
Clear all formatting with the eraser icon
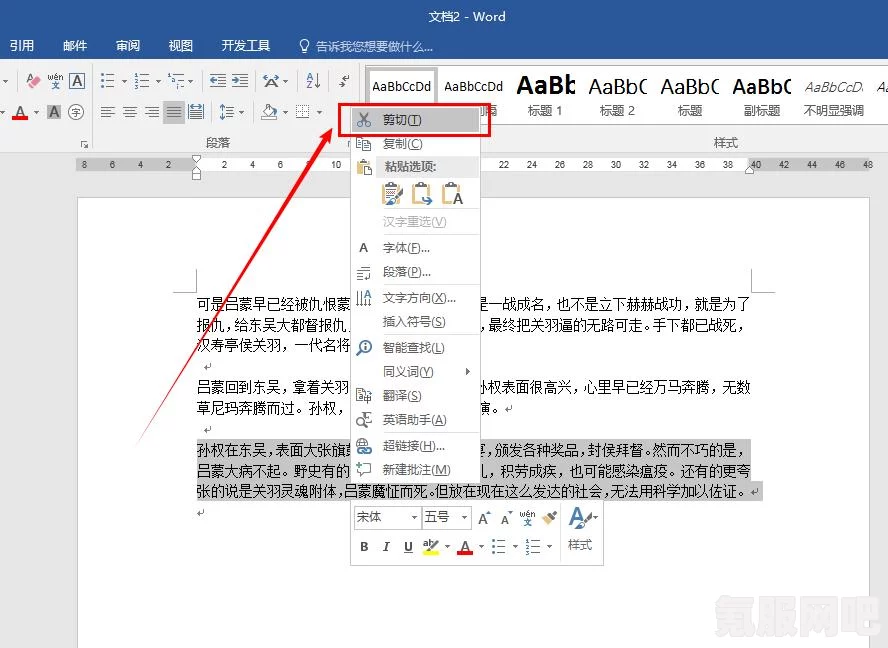click(x=33, y=81)
